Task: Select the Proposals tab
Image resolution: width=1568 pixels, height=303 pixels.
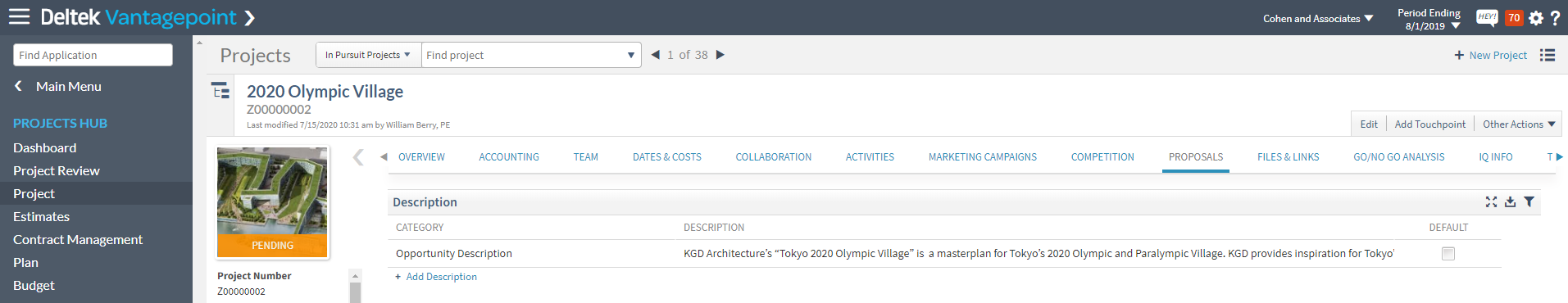Action: pos(1196,157)
